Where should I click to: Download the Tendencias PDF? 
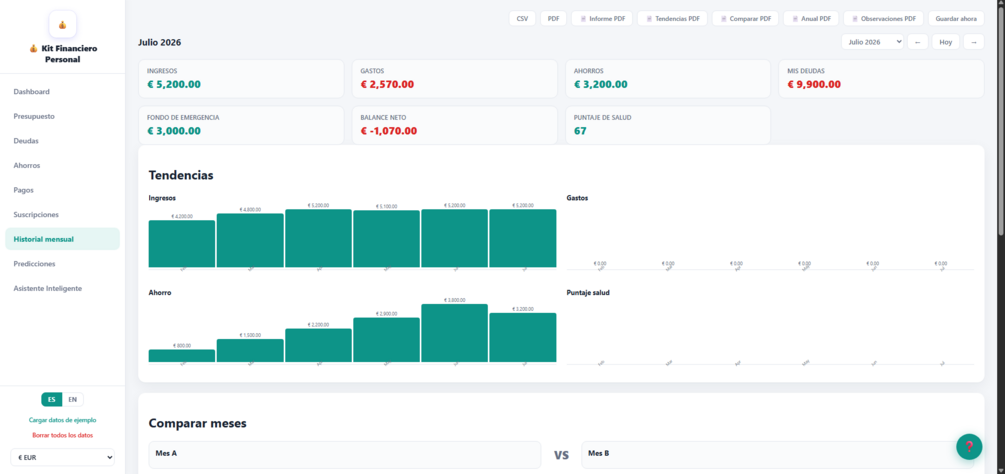(x=672, y=19)
